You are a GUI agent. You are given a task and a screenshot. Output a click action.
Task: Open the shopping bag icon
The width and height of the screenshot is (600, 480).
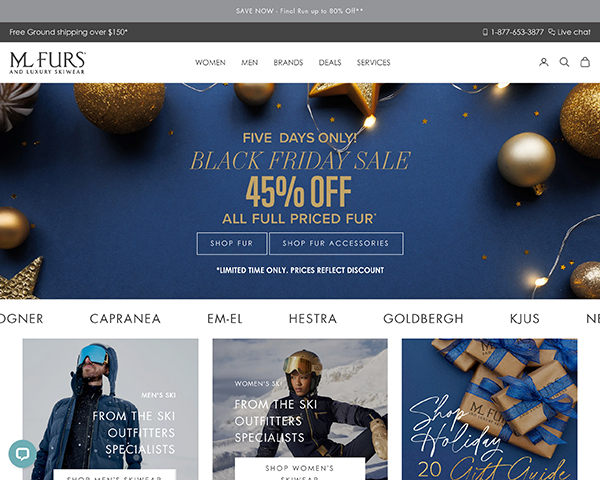coord(585,62)
